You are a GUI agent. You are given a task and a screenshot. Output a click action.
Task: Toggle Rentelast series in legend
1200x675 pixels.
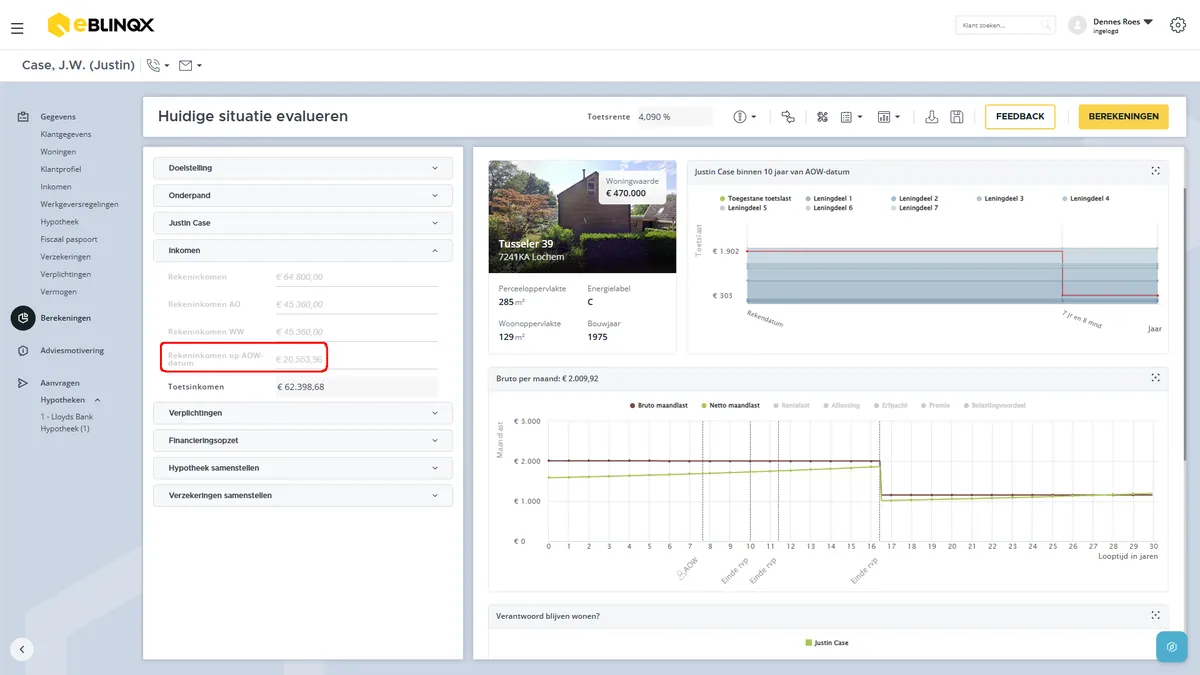click(790, 405)
